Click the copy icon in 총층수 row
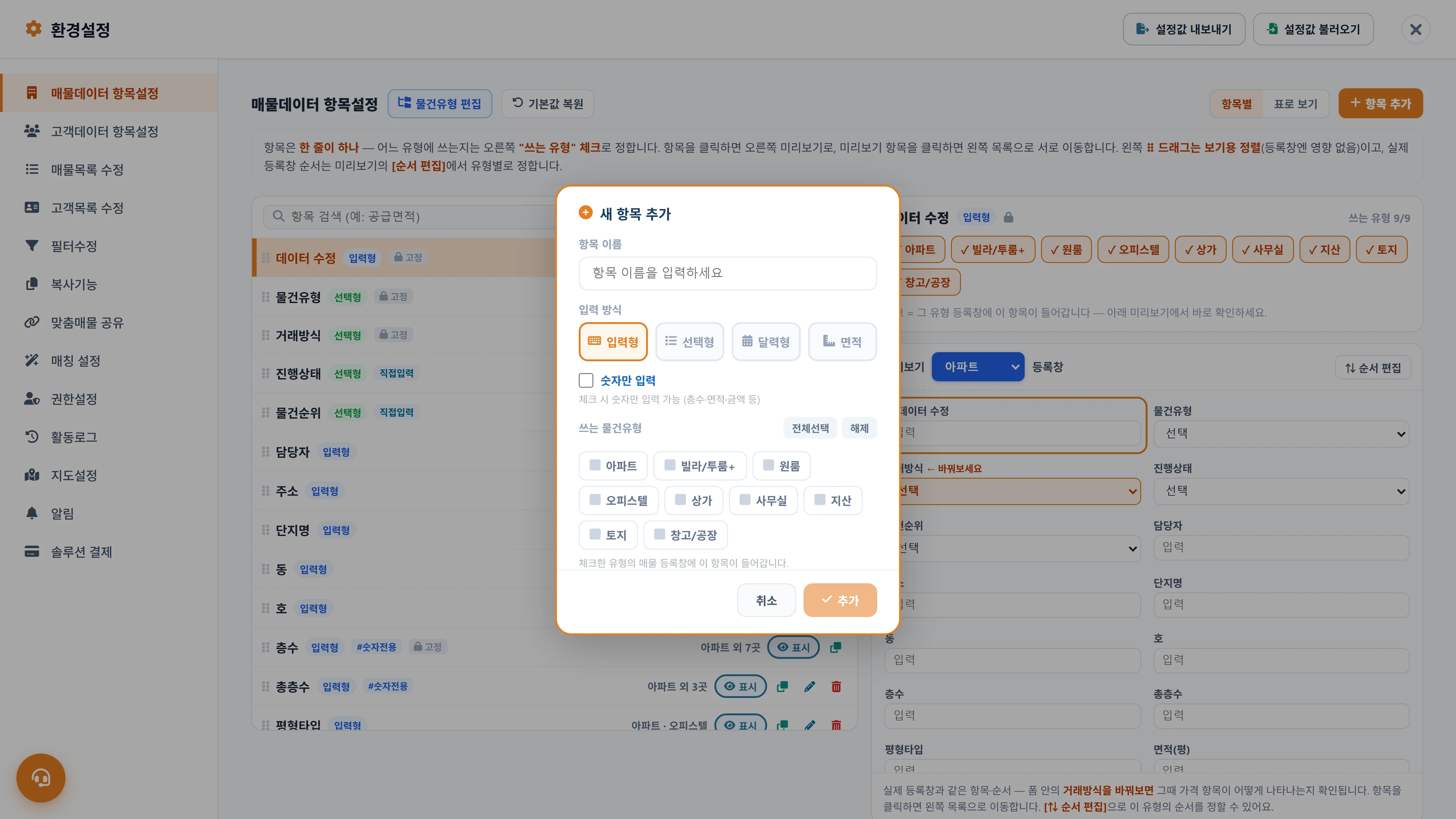This screenshot has height=819, width=1456. coord(782,686)
